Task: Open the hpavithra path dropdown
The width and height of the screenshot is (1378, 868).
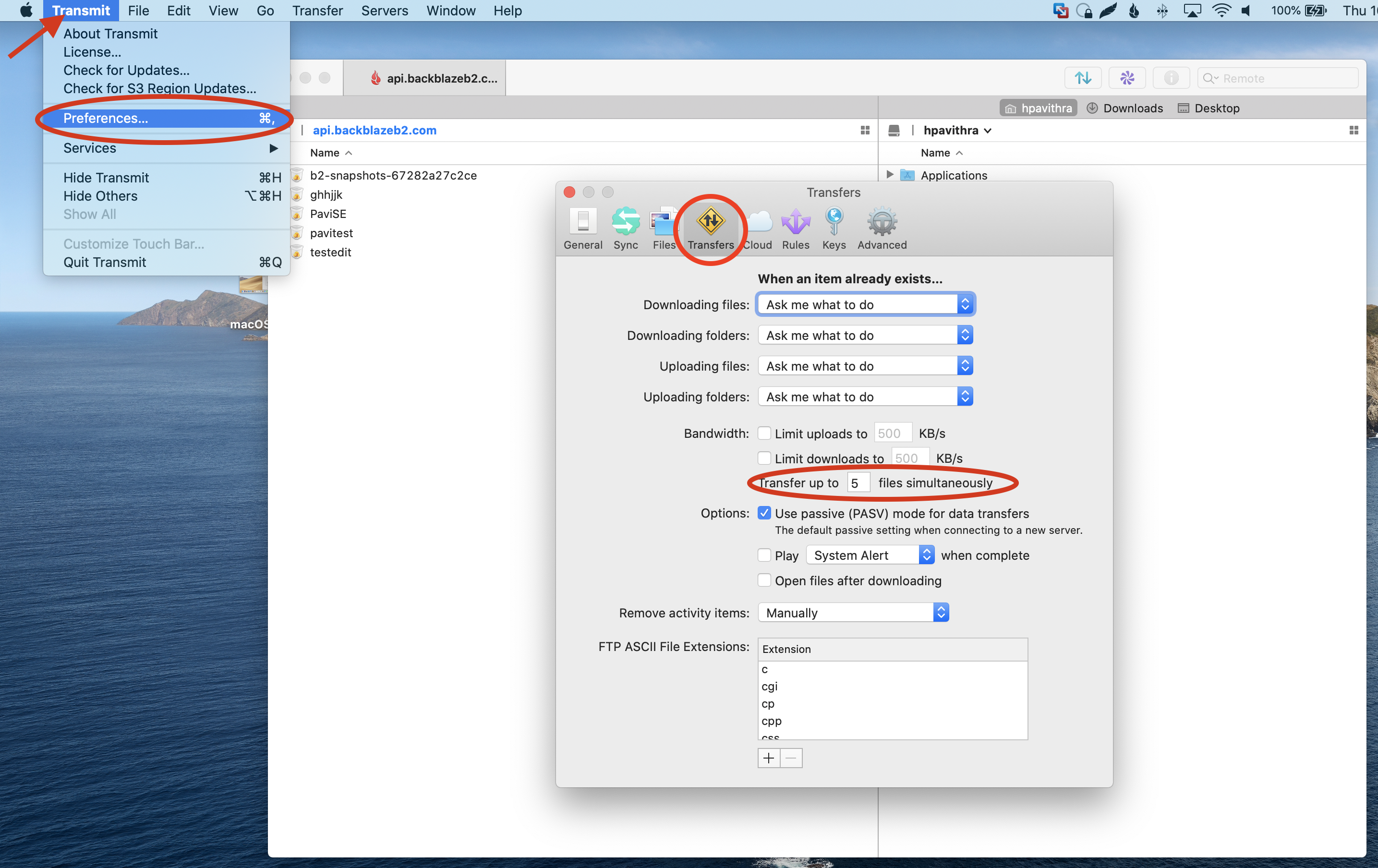Action: coord(957,131)
